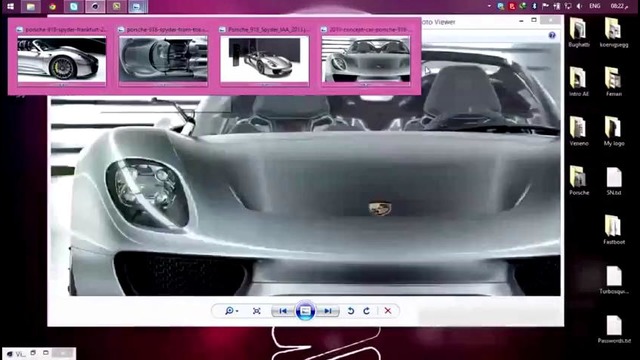Select the SN.txt desktop file
Image resolution: width=640 pixels, height=360 pixels.
click(x=614, y=181)
